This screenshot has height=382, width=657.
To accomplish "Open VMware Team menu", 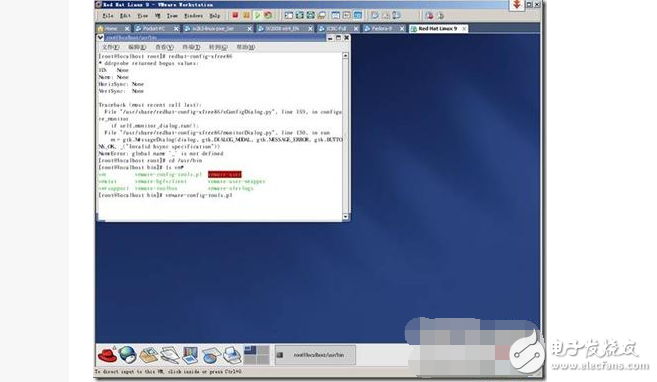I will (172, 16).
